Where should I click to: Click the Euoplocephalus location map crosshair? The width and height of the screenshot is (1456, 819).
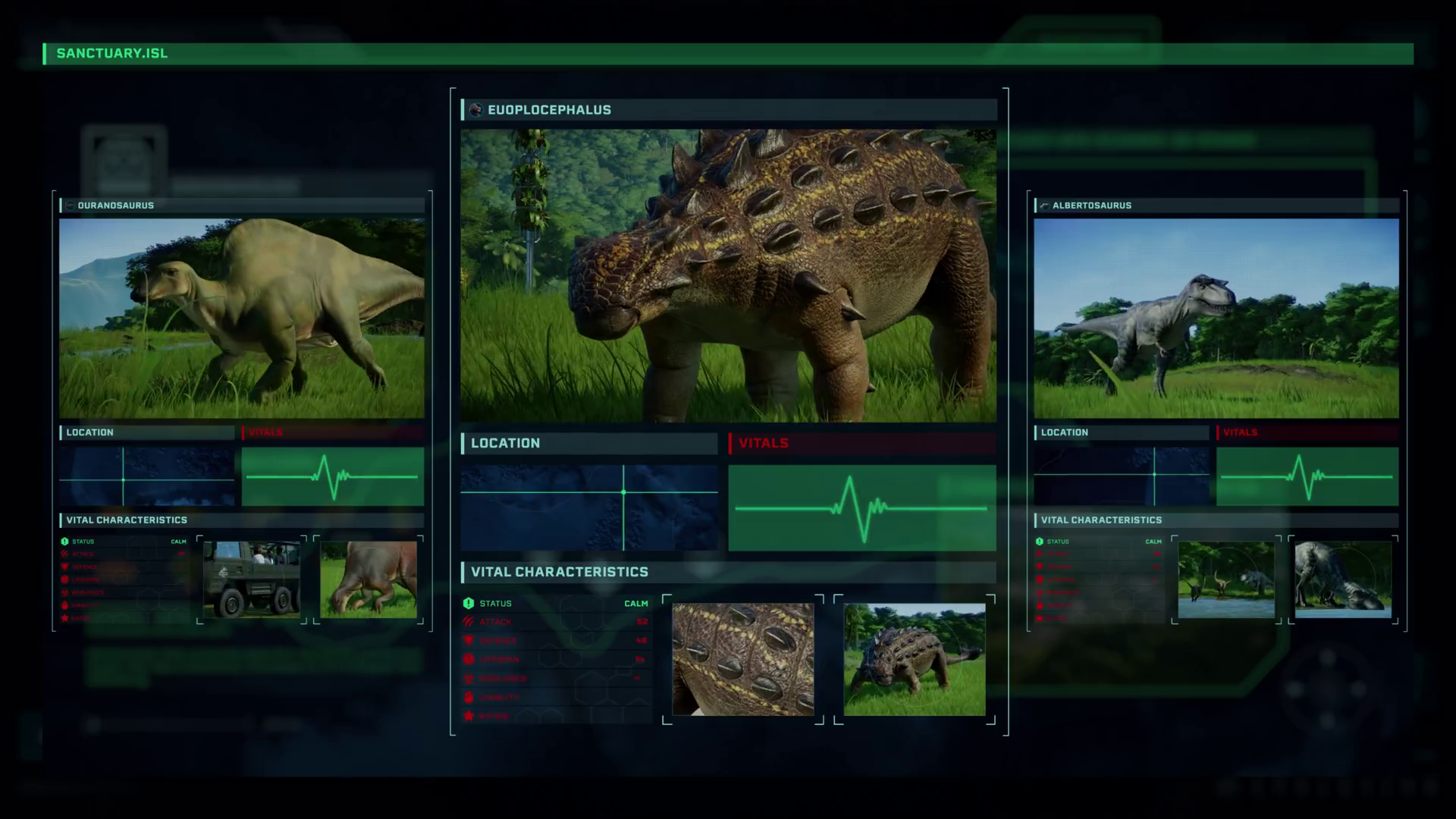(623, 492)
